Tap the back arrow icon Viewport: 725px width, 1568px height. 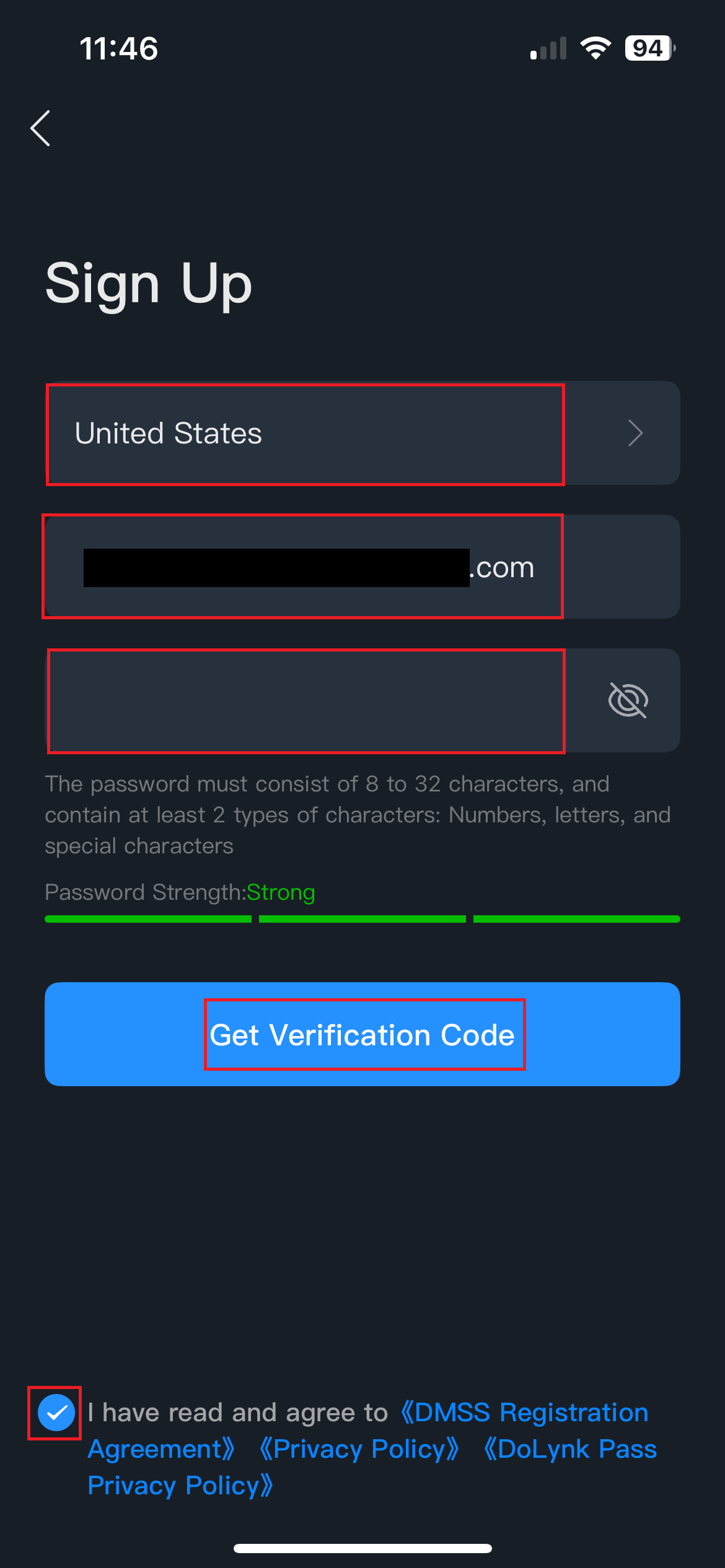[x=41, y=128]
